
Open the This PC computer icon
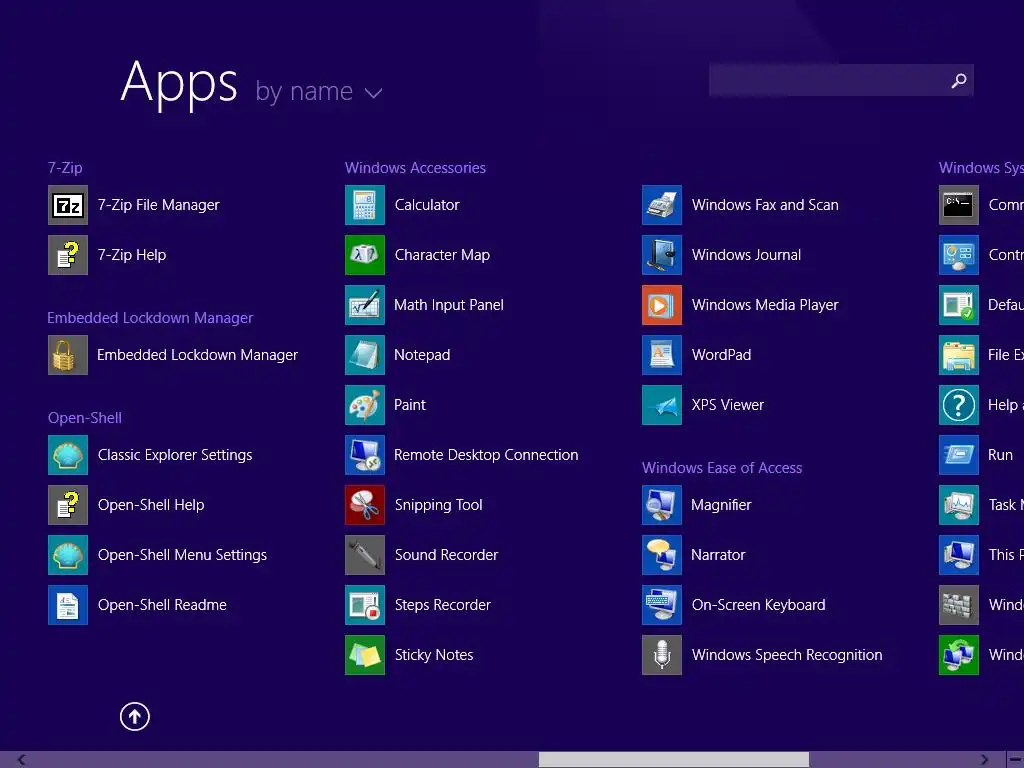click(x=959, y=555)
